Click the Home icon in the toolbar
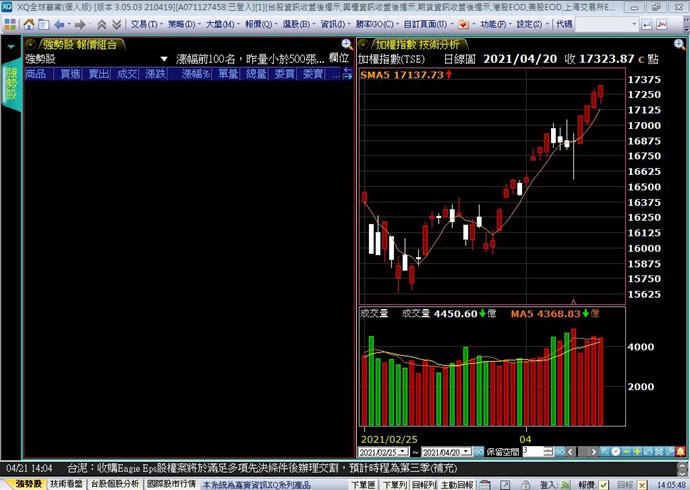This screenshot has height=490, width=690. point(29,24)
